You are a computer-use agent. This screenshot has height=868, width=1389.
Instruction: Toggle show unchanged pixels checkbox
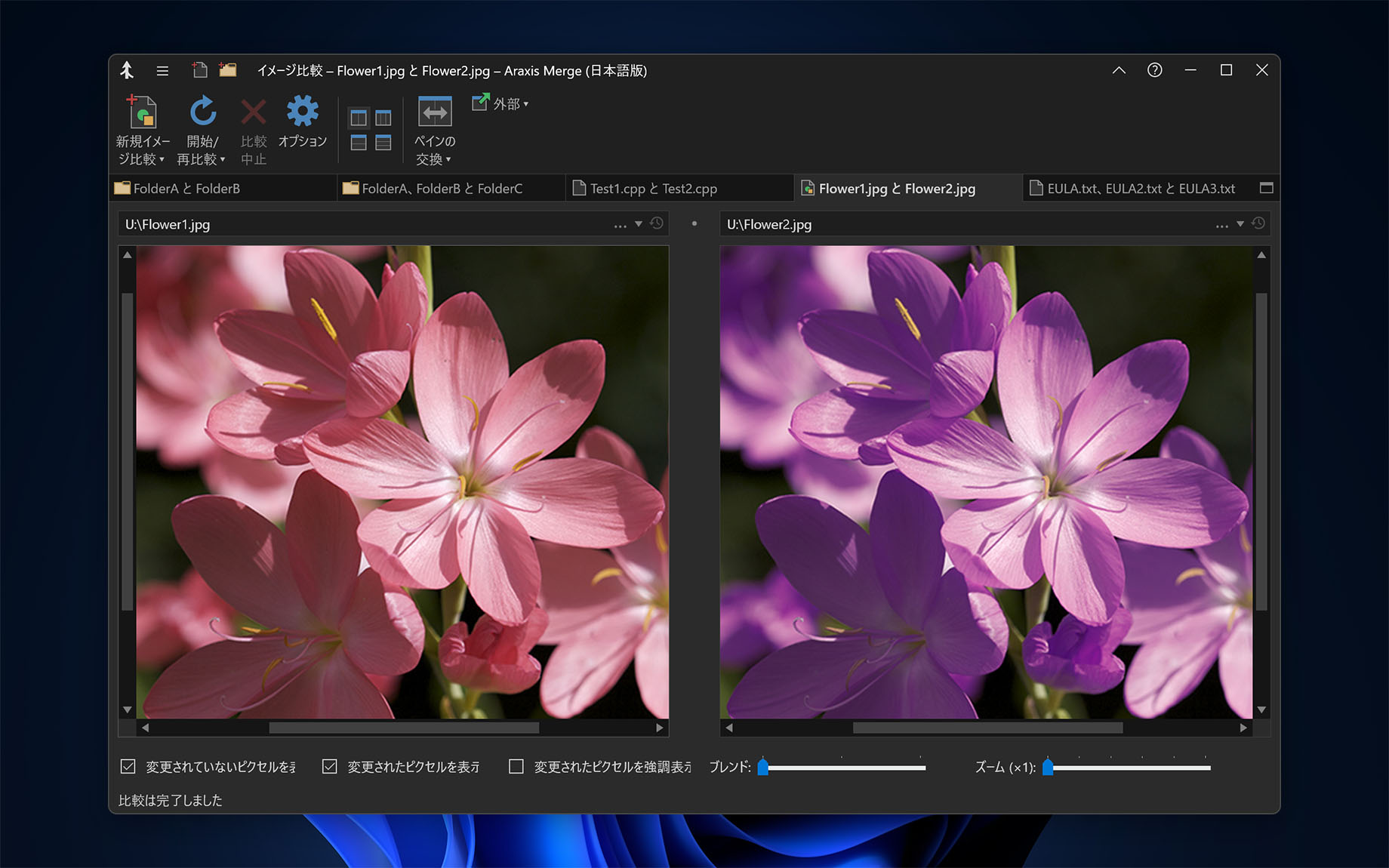128,767
